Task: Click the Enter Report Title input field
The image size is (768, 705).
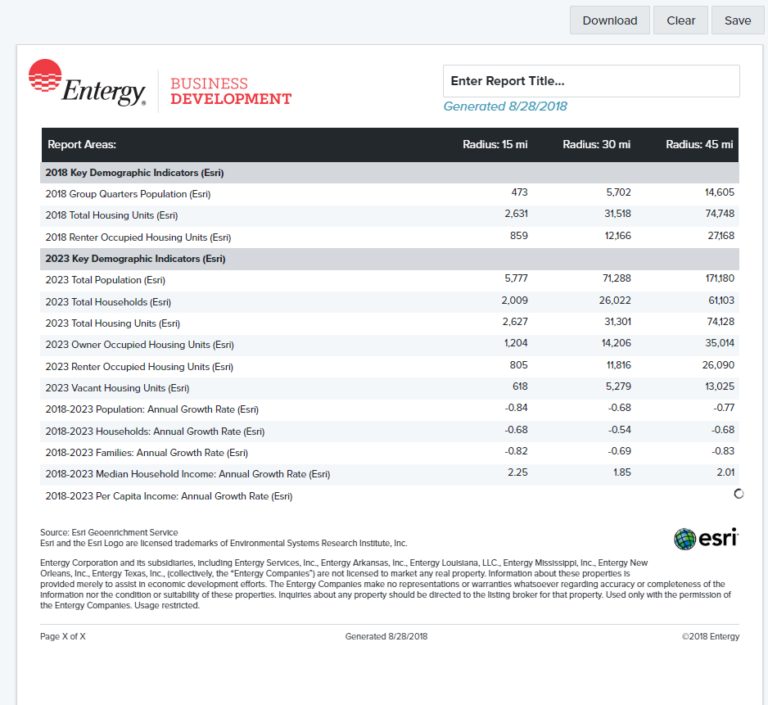Action: pyautogui.click(x=591, y=81)
